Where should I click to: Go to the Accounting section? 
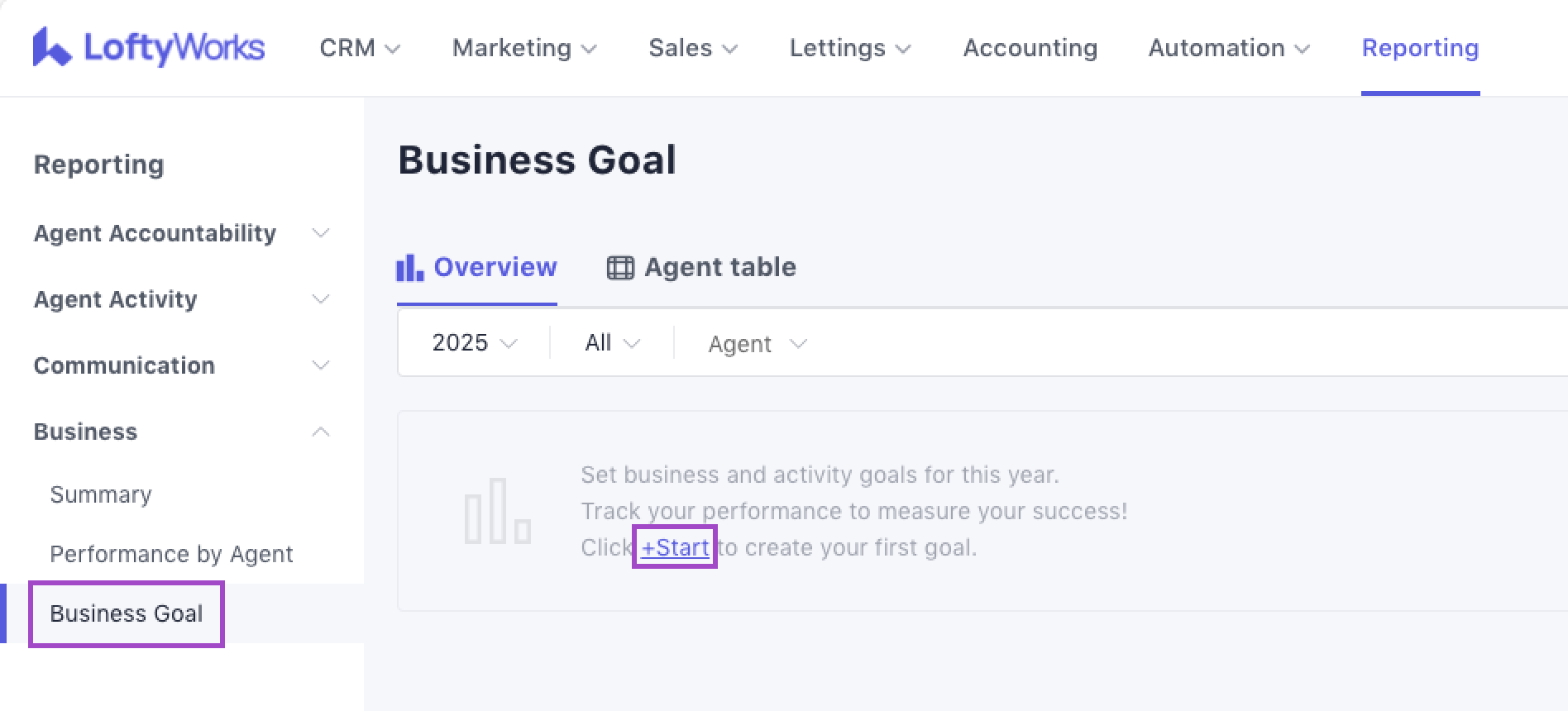(1030, 48)
